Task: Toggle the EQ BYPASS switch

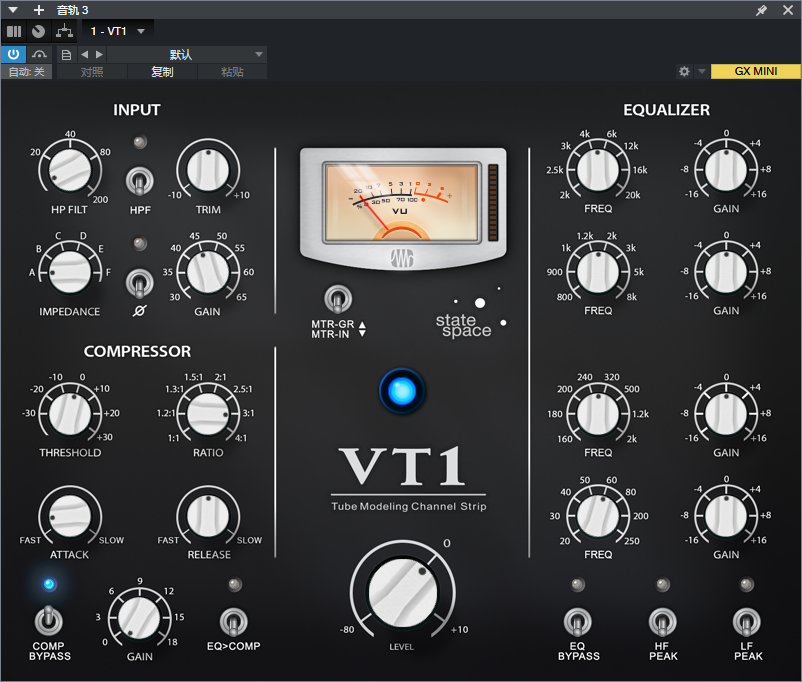Action: click(x=577, y=621)
